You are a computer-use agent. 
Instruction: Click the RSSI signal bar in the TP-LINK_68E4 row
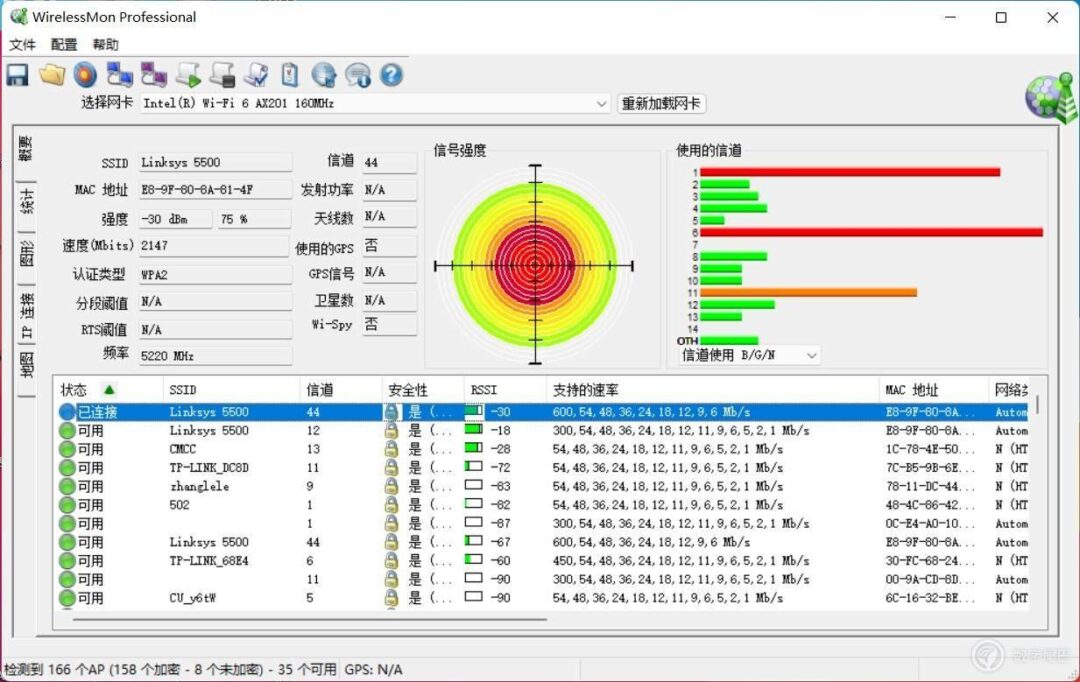point(473,560)
